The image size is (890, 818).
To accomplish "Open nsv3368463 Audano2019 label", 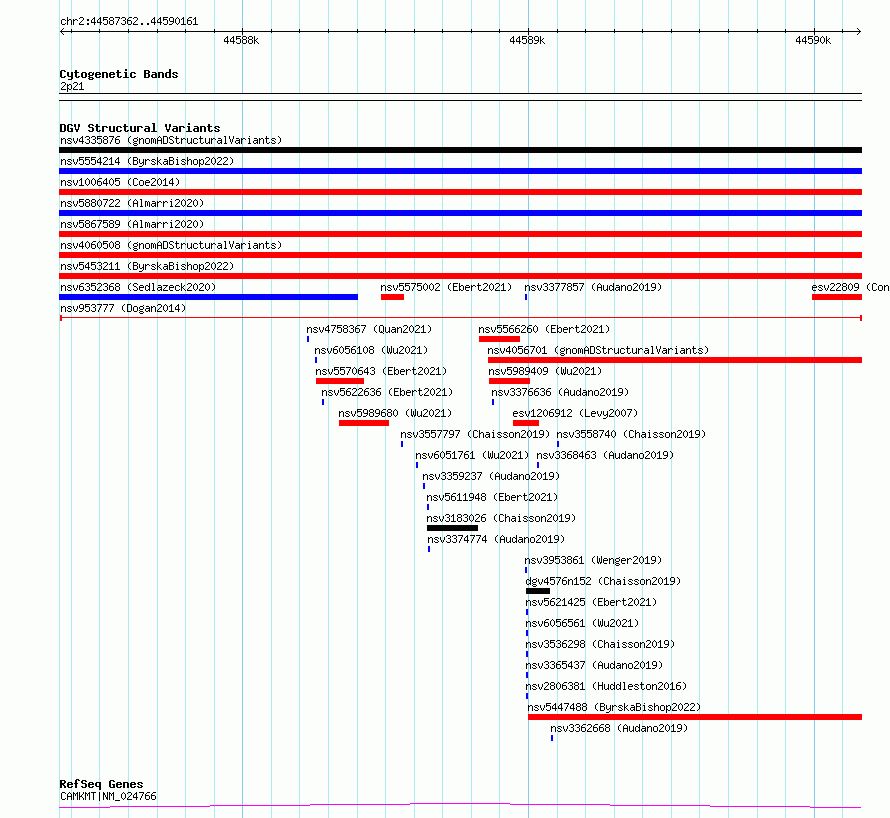I will [605, 455].
